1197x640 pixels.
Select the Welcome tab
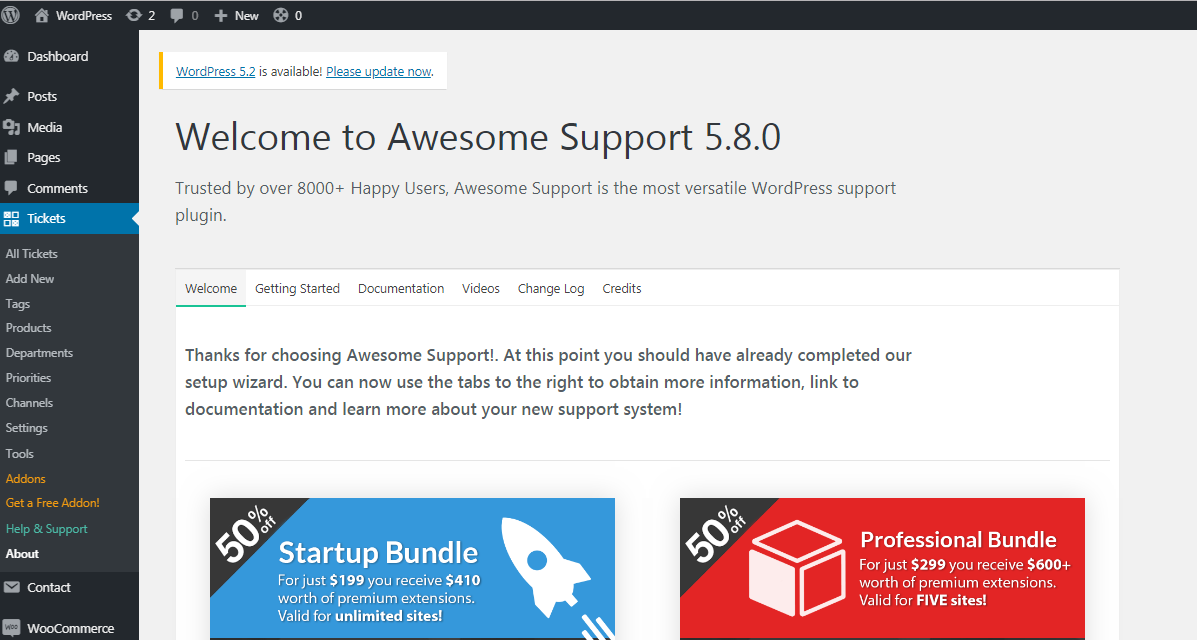point(211,289)
